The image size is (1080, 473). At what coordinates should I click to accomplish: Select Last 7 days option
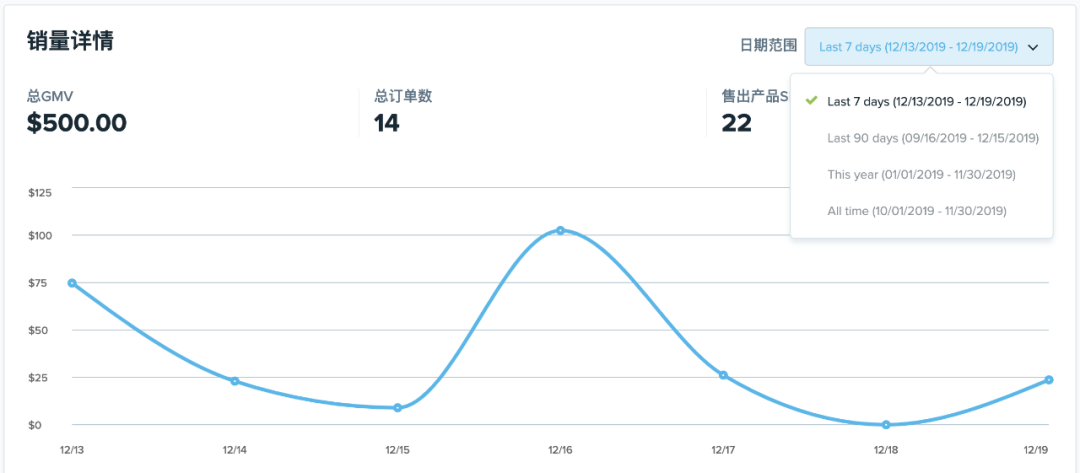point(926,101)
